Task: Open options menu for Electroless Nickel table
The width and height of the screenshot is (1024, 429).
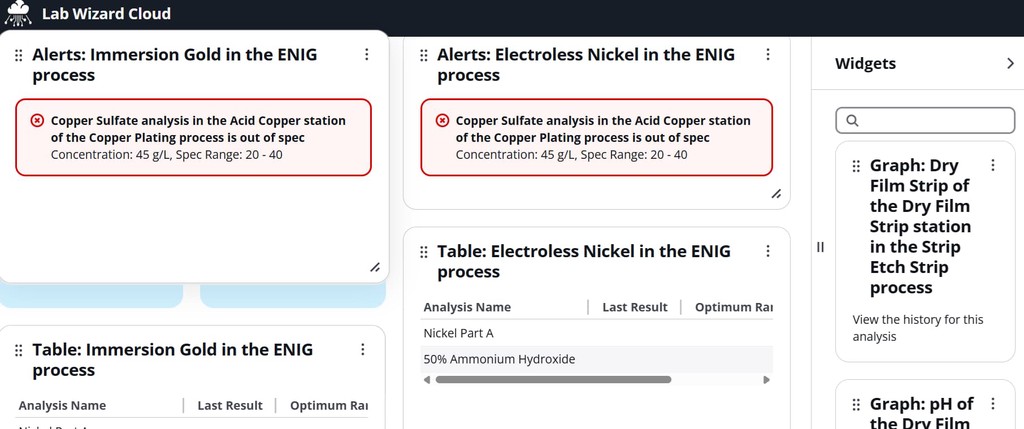Action: (768, 252)
